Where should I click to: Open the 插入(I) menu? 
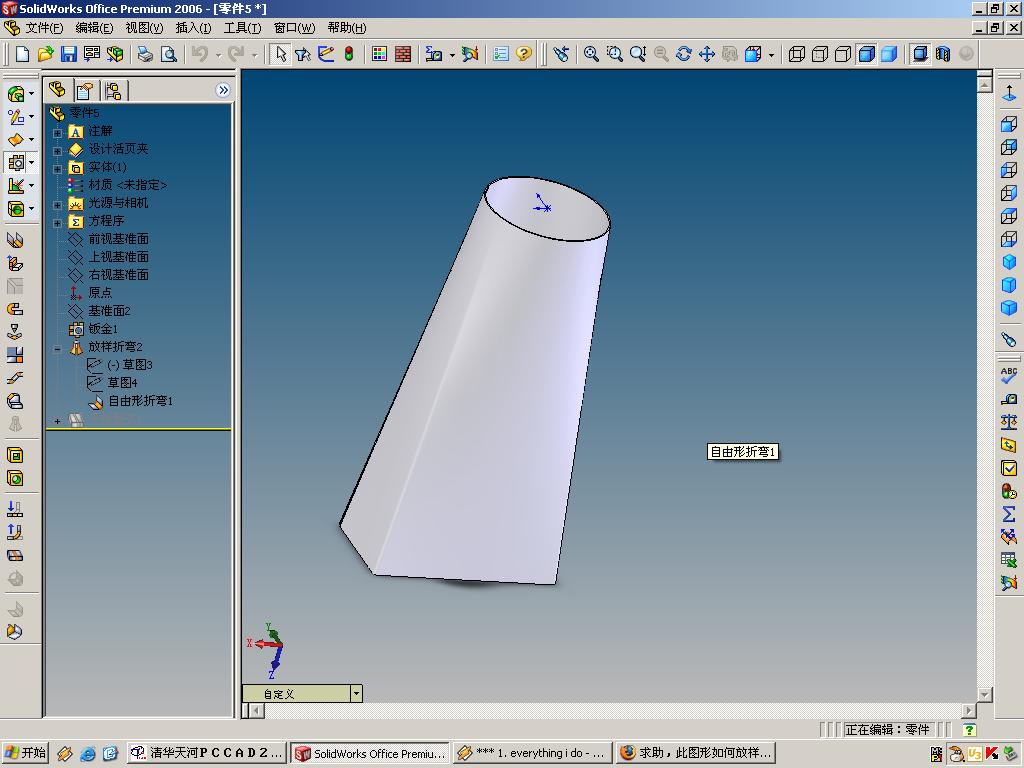pos(193,28)
